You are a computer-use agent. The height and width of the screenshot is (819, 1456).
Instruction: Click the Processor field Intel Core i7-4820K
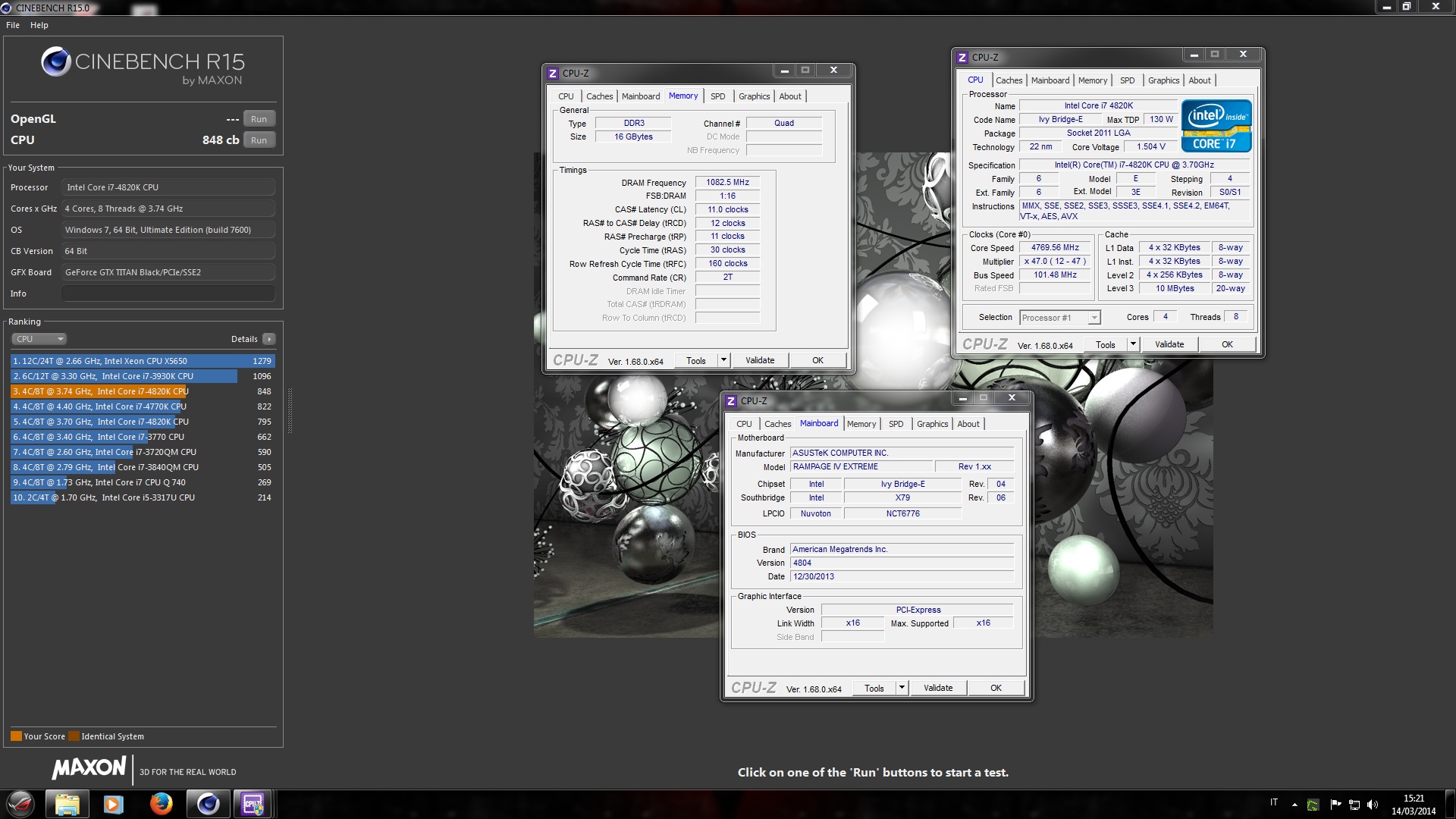168,187
